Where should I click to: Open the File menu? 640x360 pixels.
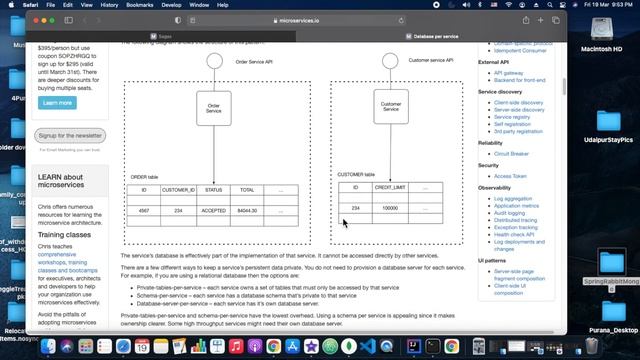tap(51, 5)
